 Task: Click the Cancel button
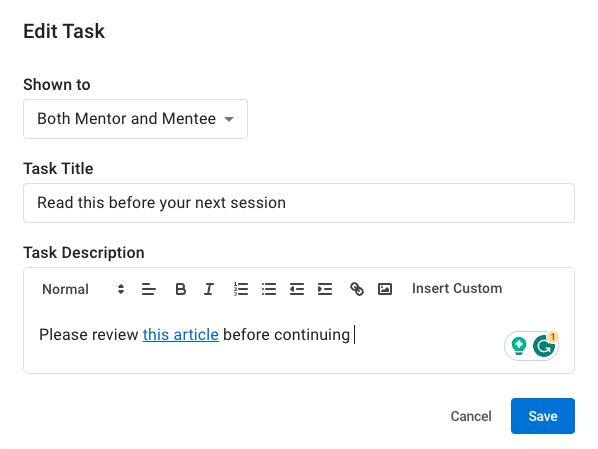coord(471,416)
